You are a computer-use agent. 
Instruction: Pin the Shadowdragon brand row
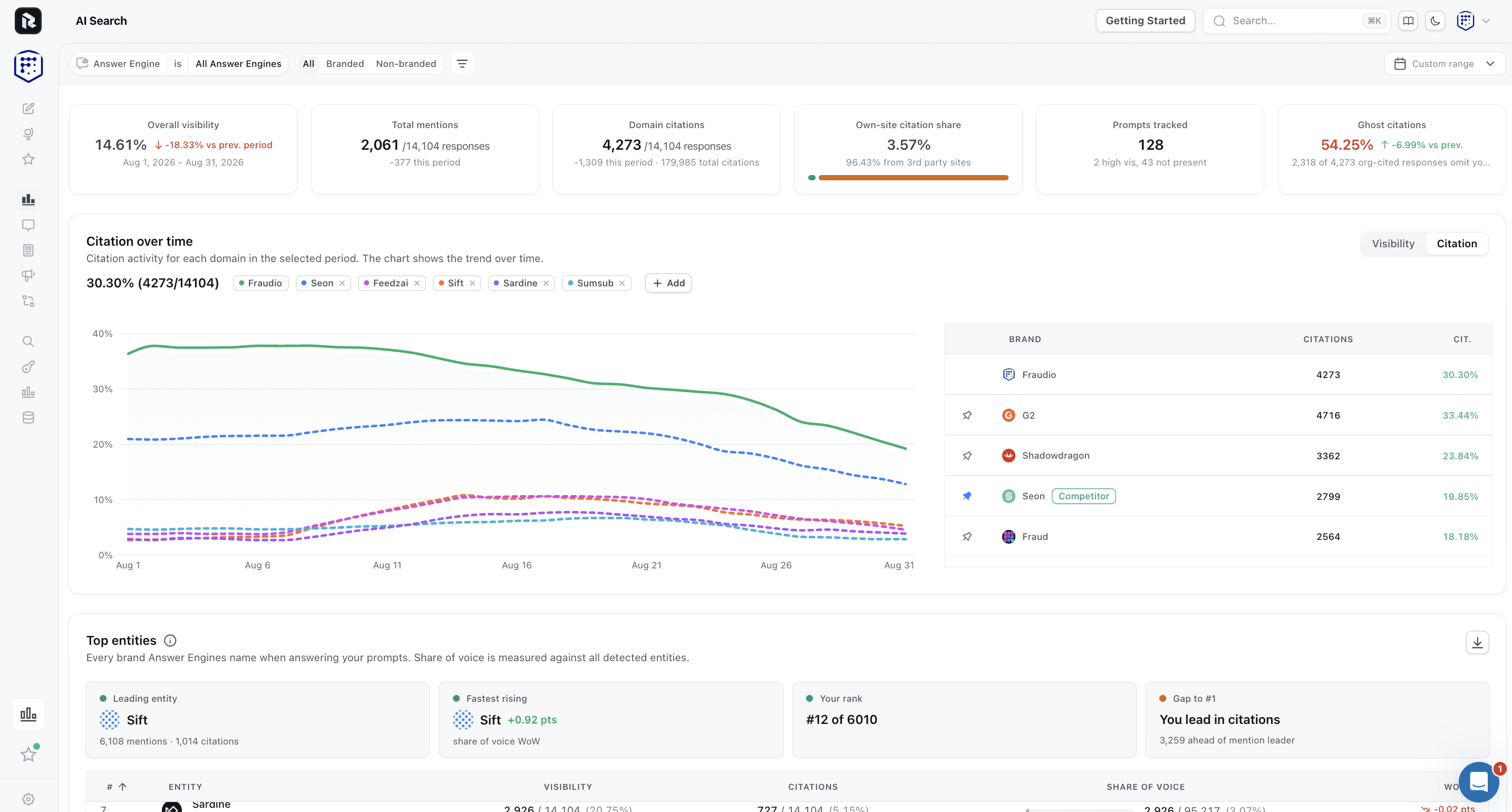tap(967, 456)
